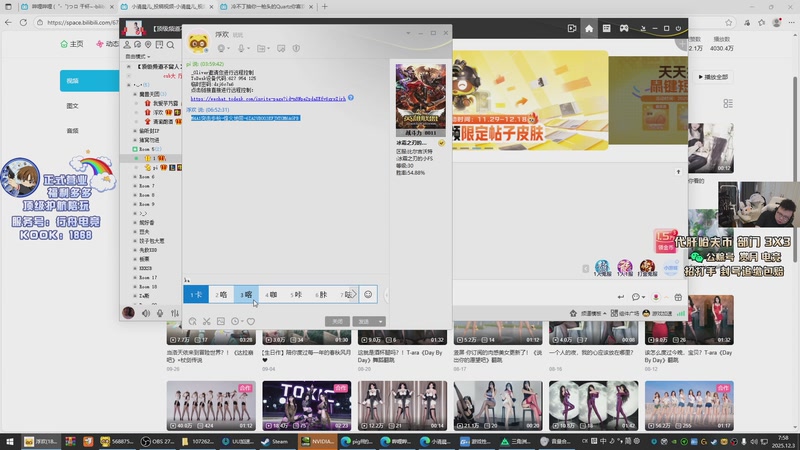
Task: Click the microphone icon in chat header
Action: point(241,48)
